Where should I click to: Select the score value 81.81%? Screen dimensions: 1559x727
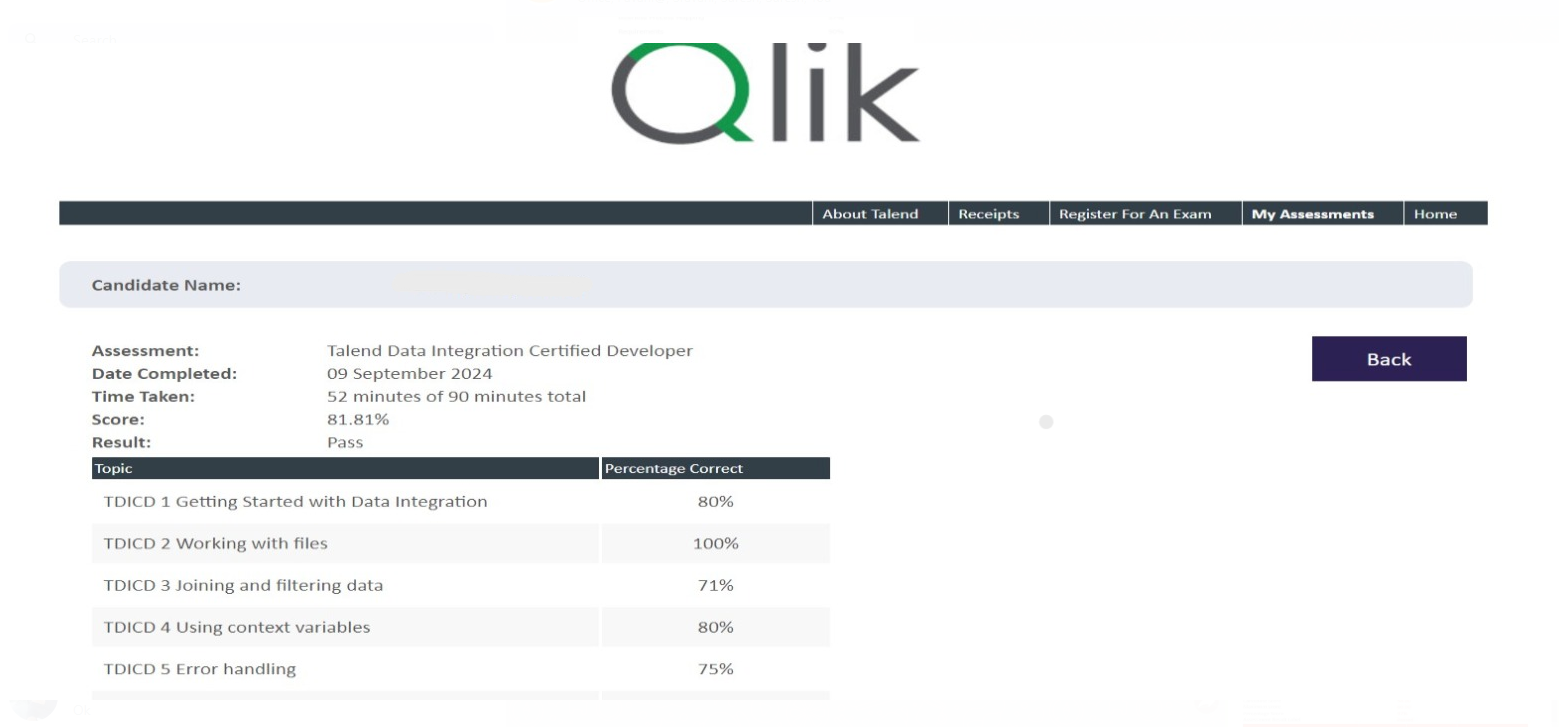point(358,420)
